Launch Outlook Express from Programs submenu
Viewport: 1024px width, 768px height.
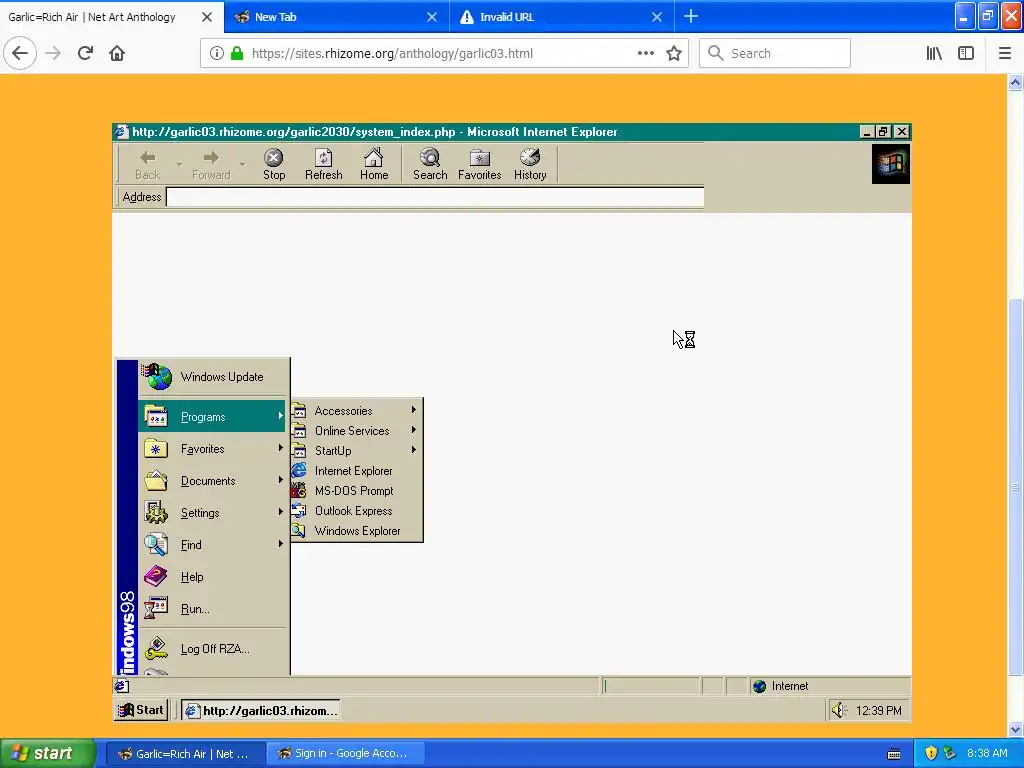coord(356,511)
